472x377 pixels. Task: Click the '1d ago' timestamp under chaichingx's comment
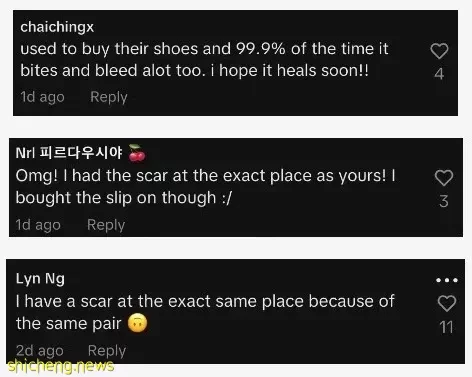42,97
